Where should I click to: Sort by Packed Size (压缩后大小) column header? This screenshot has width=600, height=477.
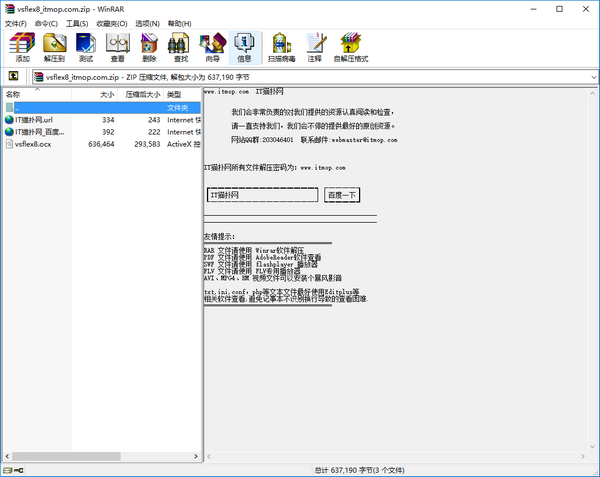click(x=140, y=94)
